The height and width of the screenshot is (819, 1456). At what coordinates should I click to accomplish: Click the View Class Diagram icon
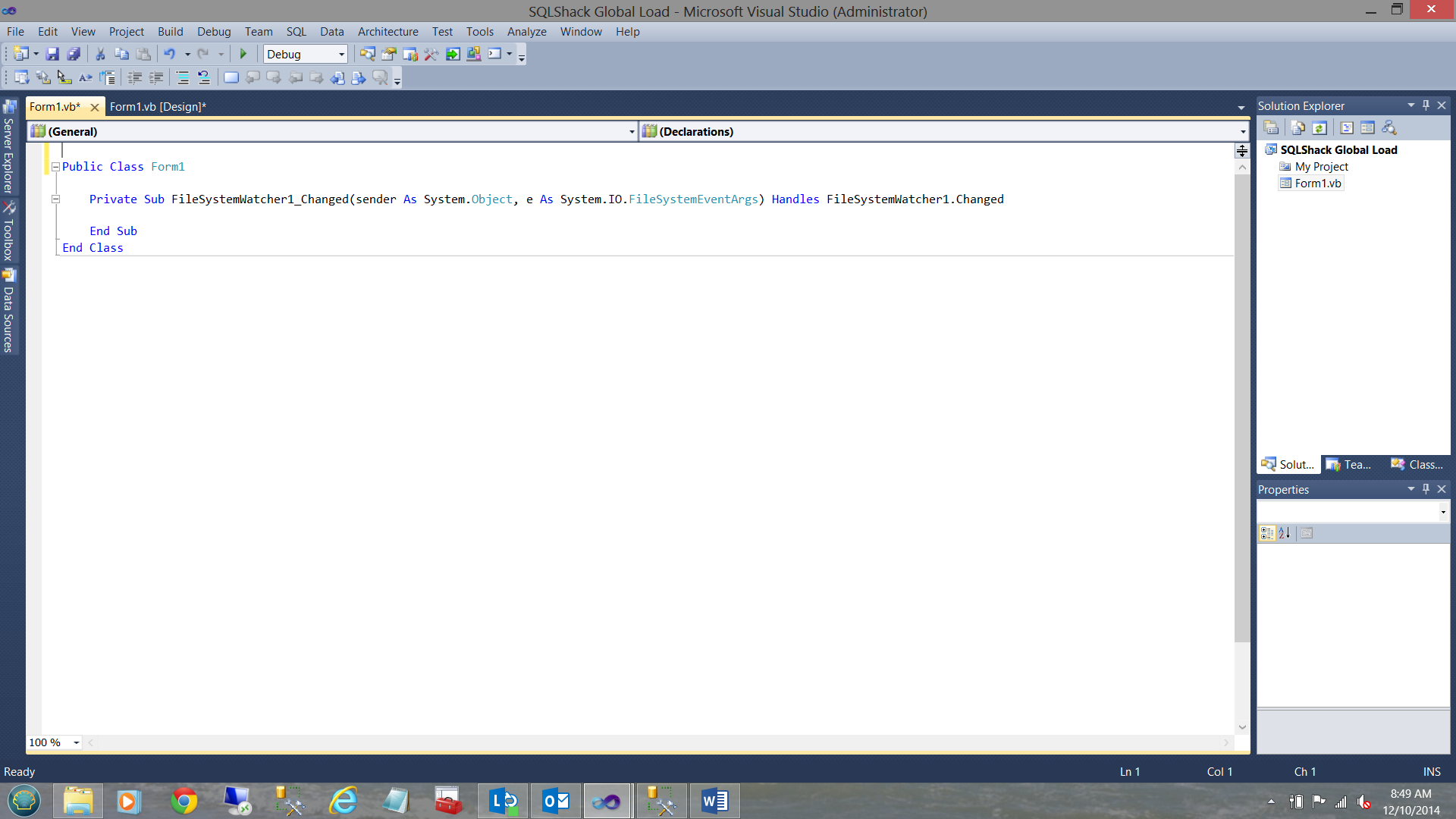[x=1389, y=127]
